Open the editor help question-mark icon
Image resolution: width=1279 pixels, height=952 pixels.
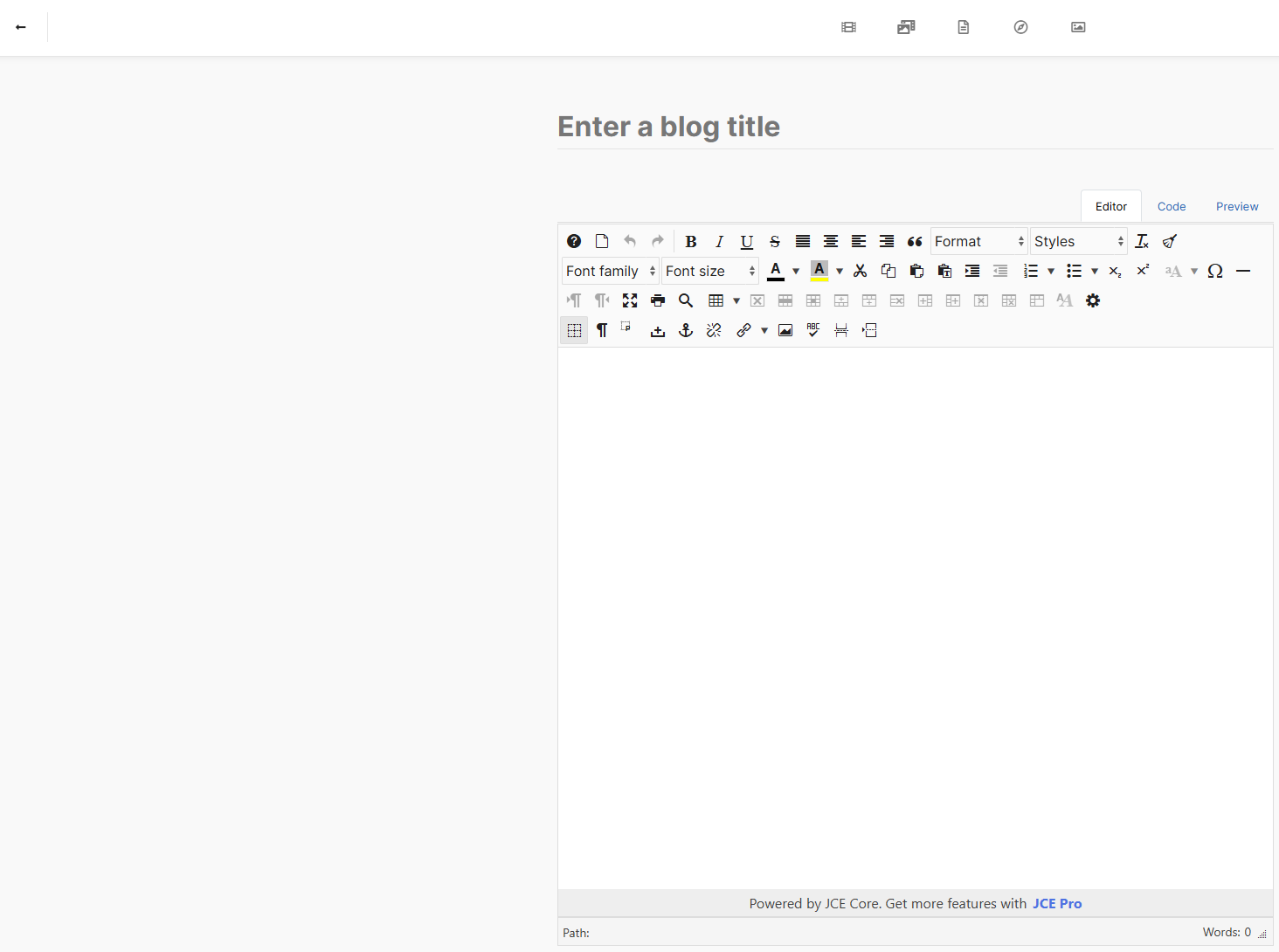574,242
